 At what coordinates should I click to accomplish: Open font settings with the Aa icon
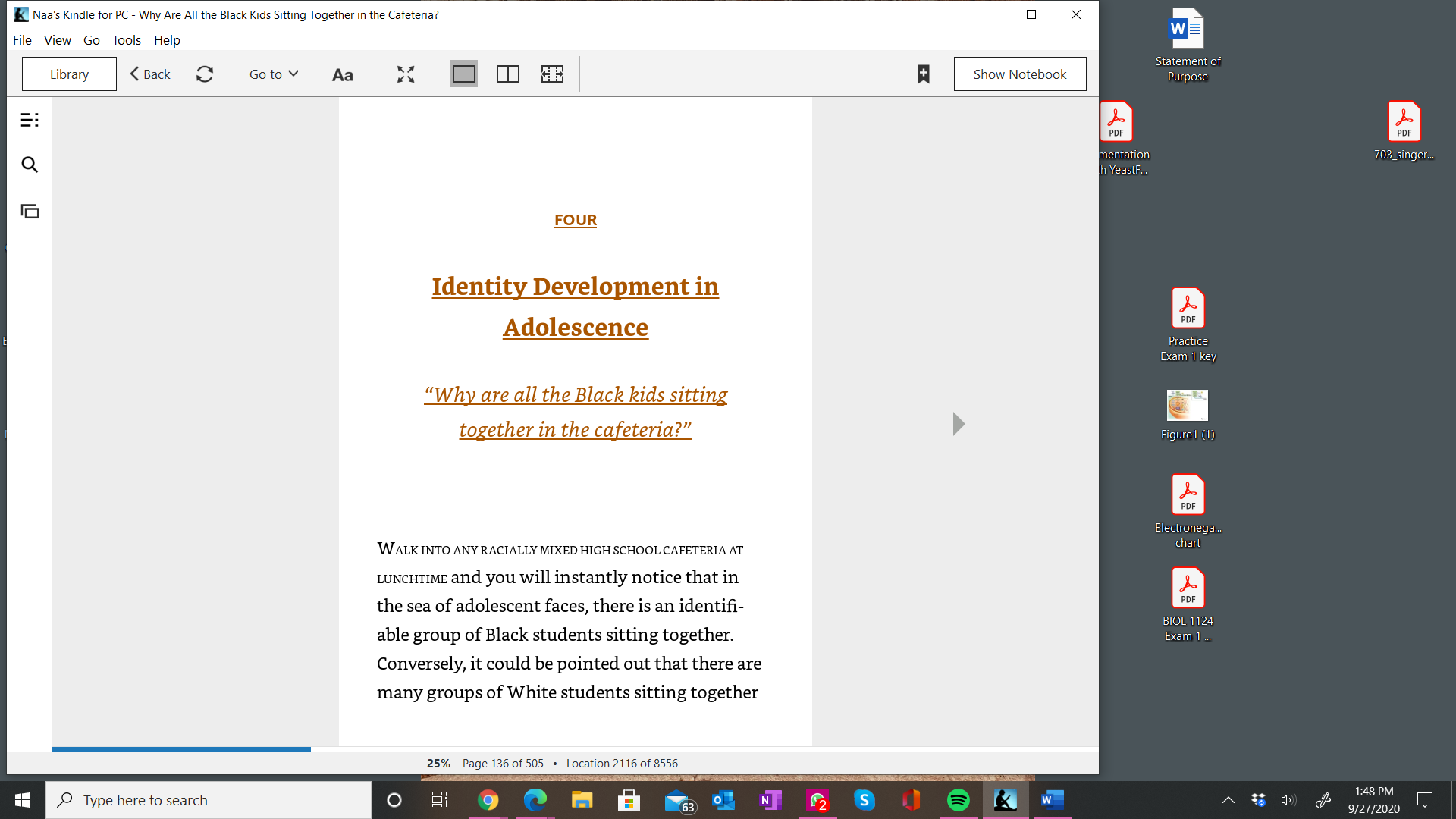click(x=343, y=74)
